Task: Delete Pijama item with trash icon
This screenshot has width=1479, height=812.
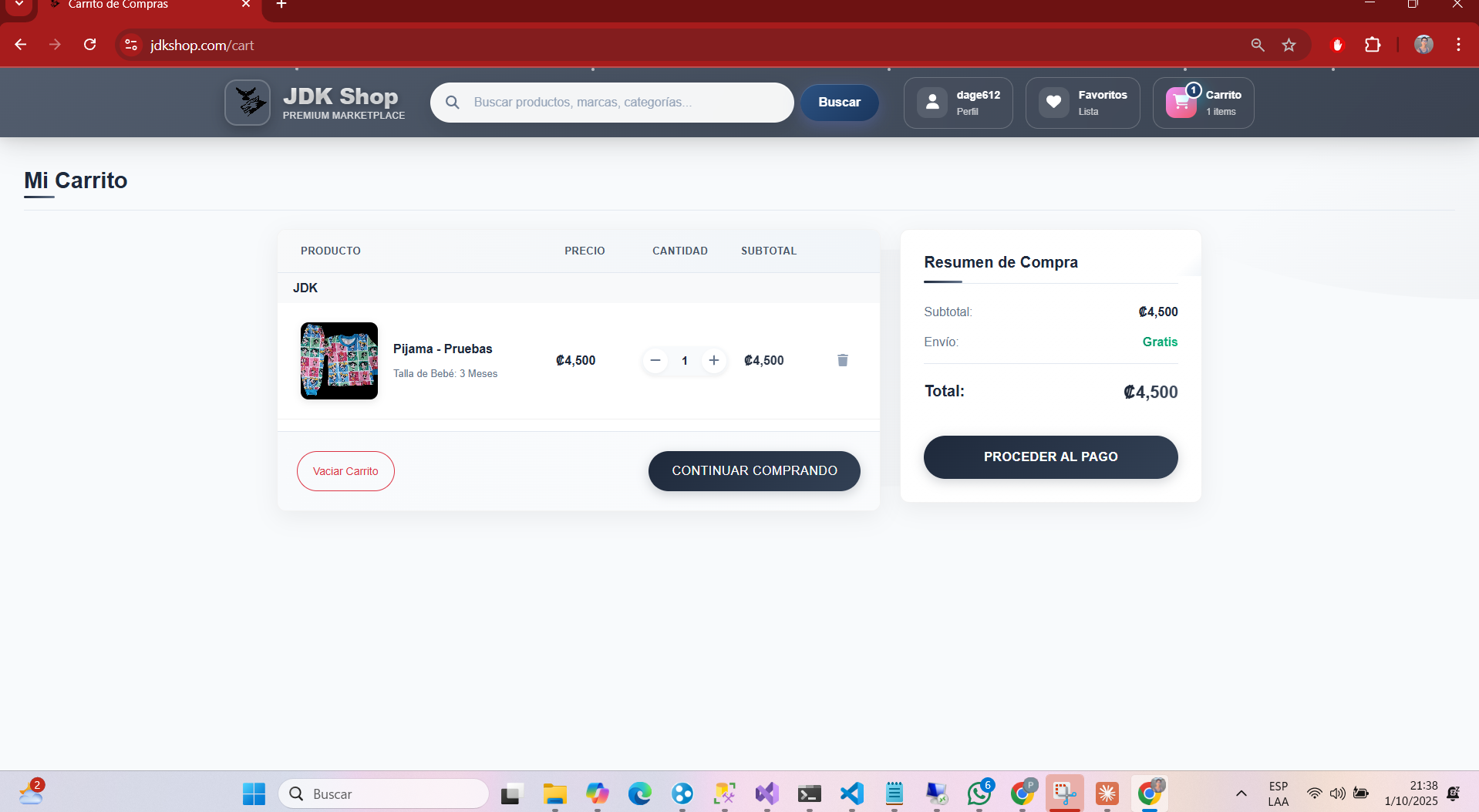Action: (842, 360)
